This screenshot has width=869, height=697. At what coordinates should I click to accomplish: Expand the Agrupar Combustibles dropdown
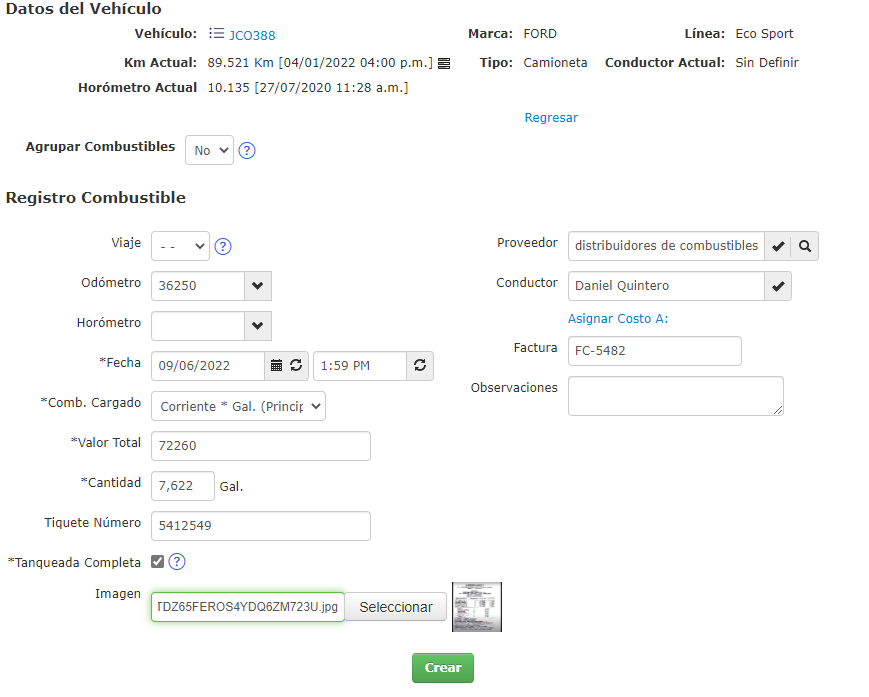click(209, 150)
